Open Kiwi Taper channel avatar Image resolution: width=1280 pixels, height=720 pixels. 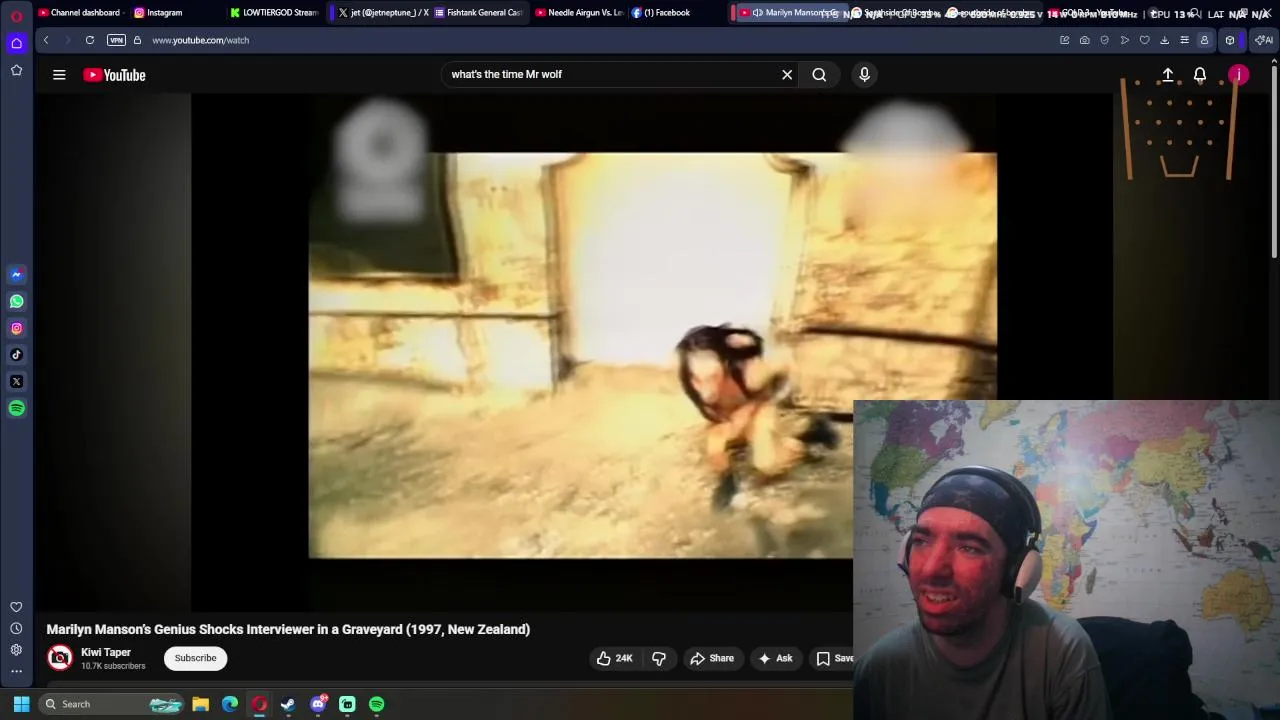tap(60, 657)
